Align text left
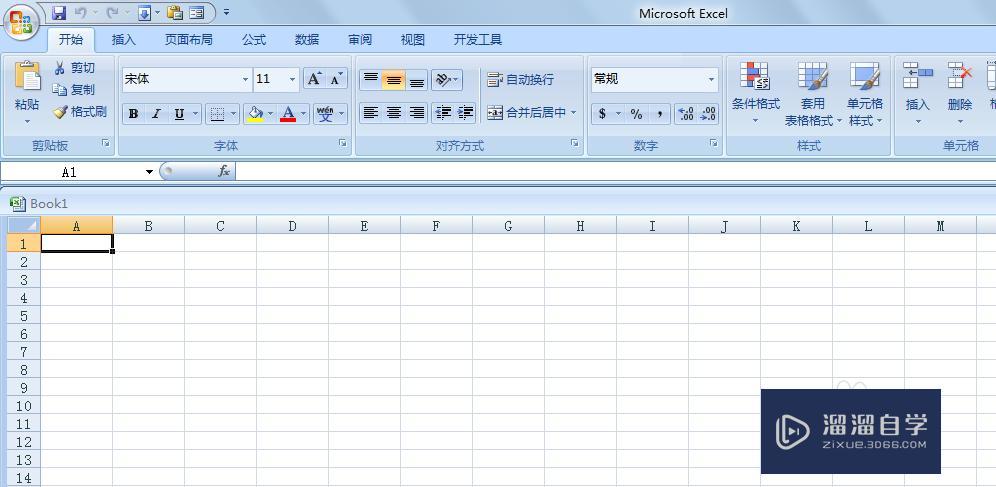This screenshot has width=996, height=487. [x=371, y=113]
